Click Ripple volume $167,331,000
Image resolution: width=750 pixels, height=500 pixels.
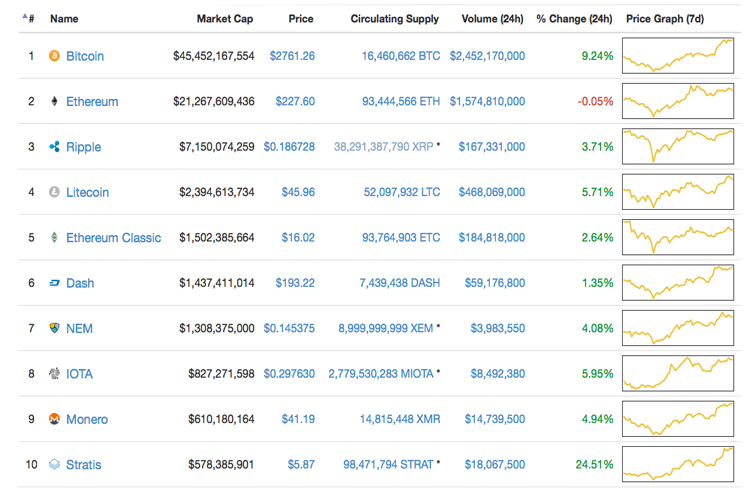coord(492,147)
